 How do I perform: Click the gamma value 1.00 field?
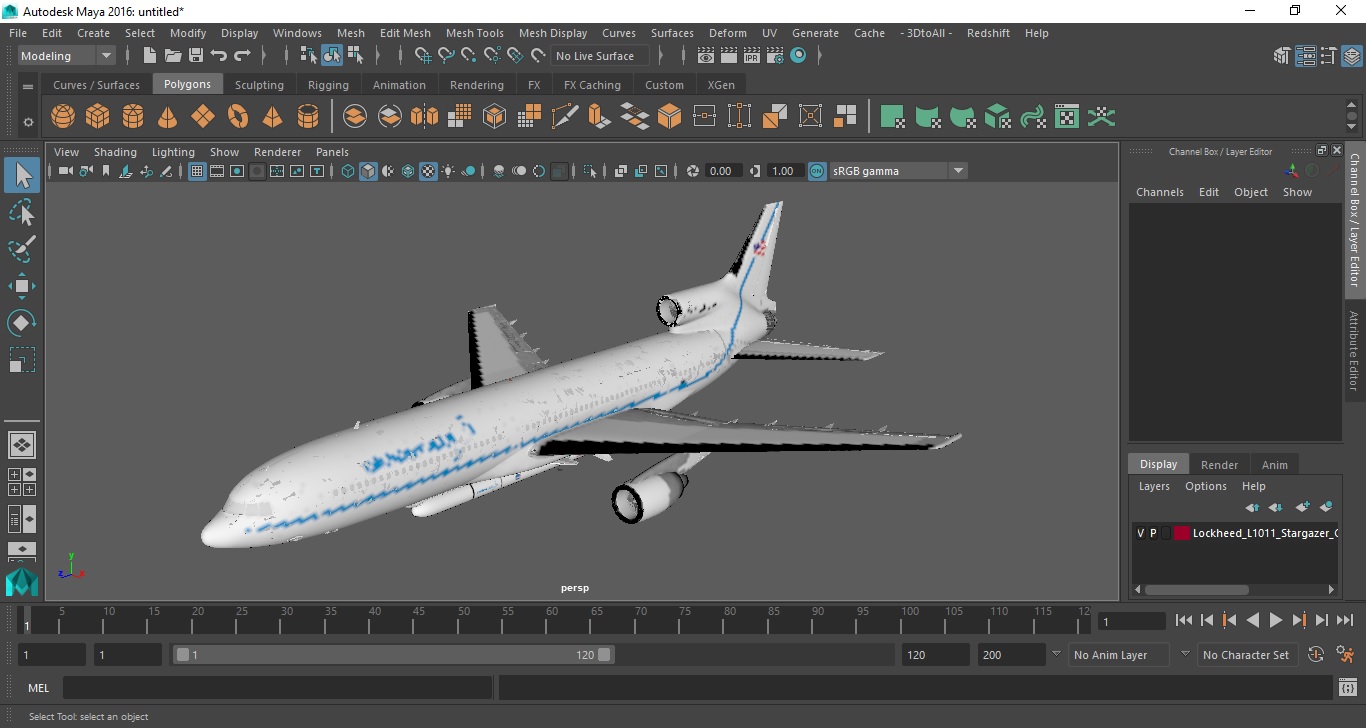coord(783,171)
